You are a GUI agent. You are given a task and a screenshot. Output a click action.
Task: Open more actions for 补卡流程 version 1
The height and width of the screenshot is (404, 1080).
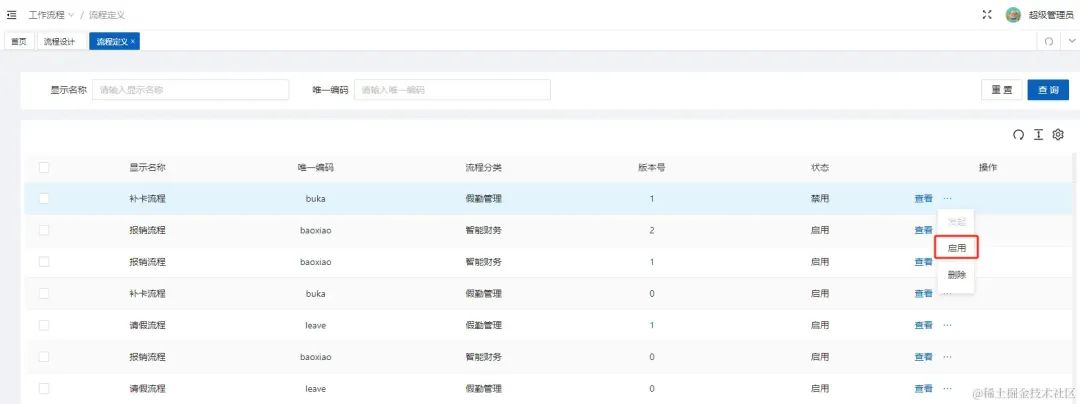pos(948,198)
